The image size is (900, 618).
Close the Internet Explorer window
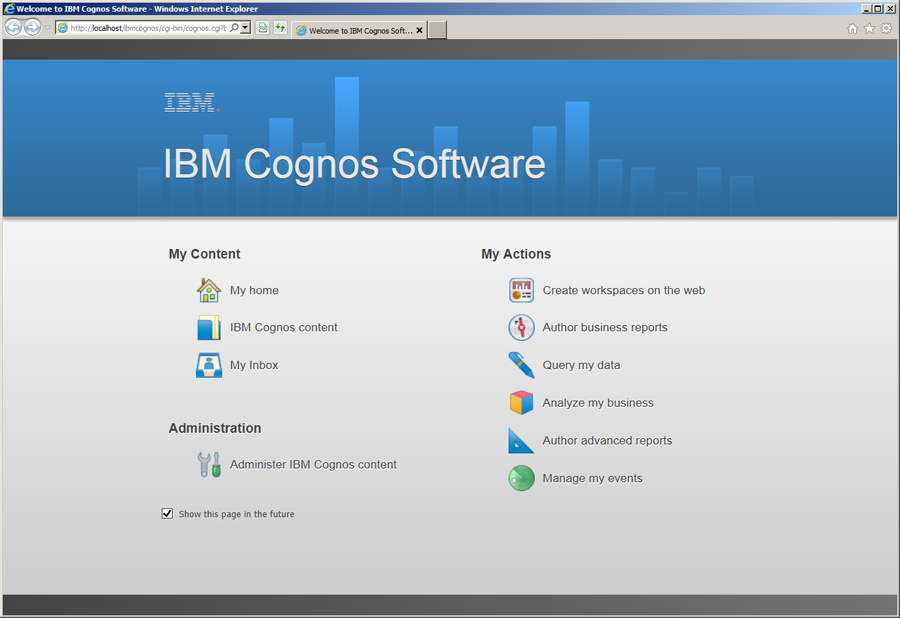(x=890, y=9)
